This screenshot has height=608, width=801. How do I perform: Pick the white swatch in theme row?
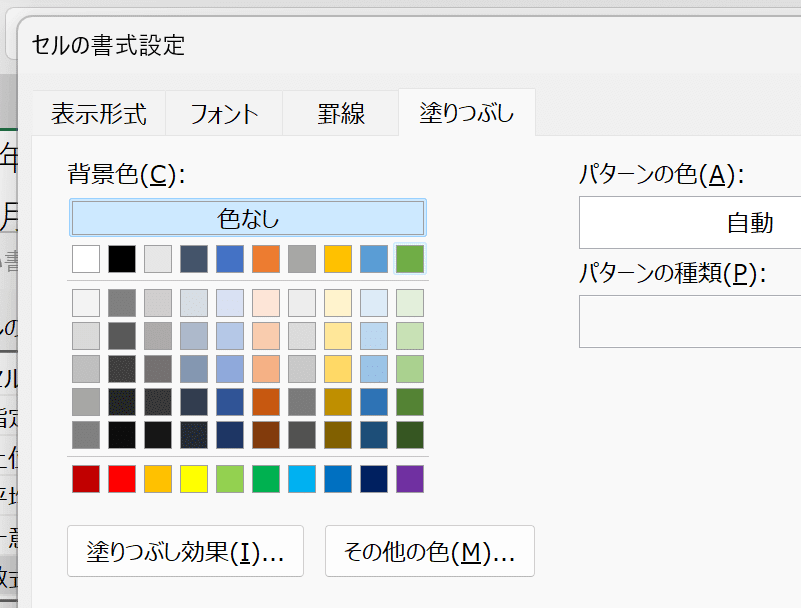point(86,259)
